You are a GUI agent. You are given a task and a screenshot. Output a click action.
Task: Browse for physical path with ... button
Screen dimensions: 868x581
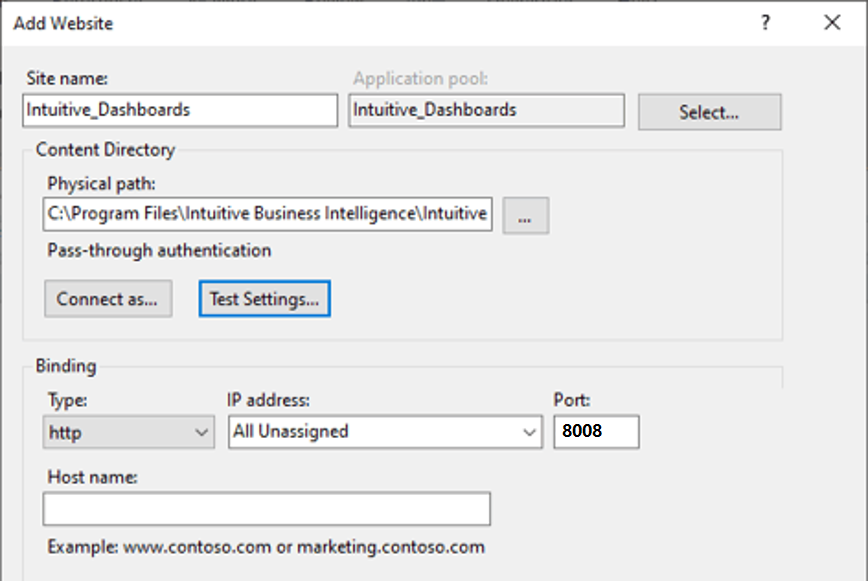(526, 216)
